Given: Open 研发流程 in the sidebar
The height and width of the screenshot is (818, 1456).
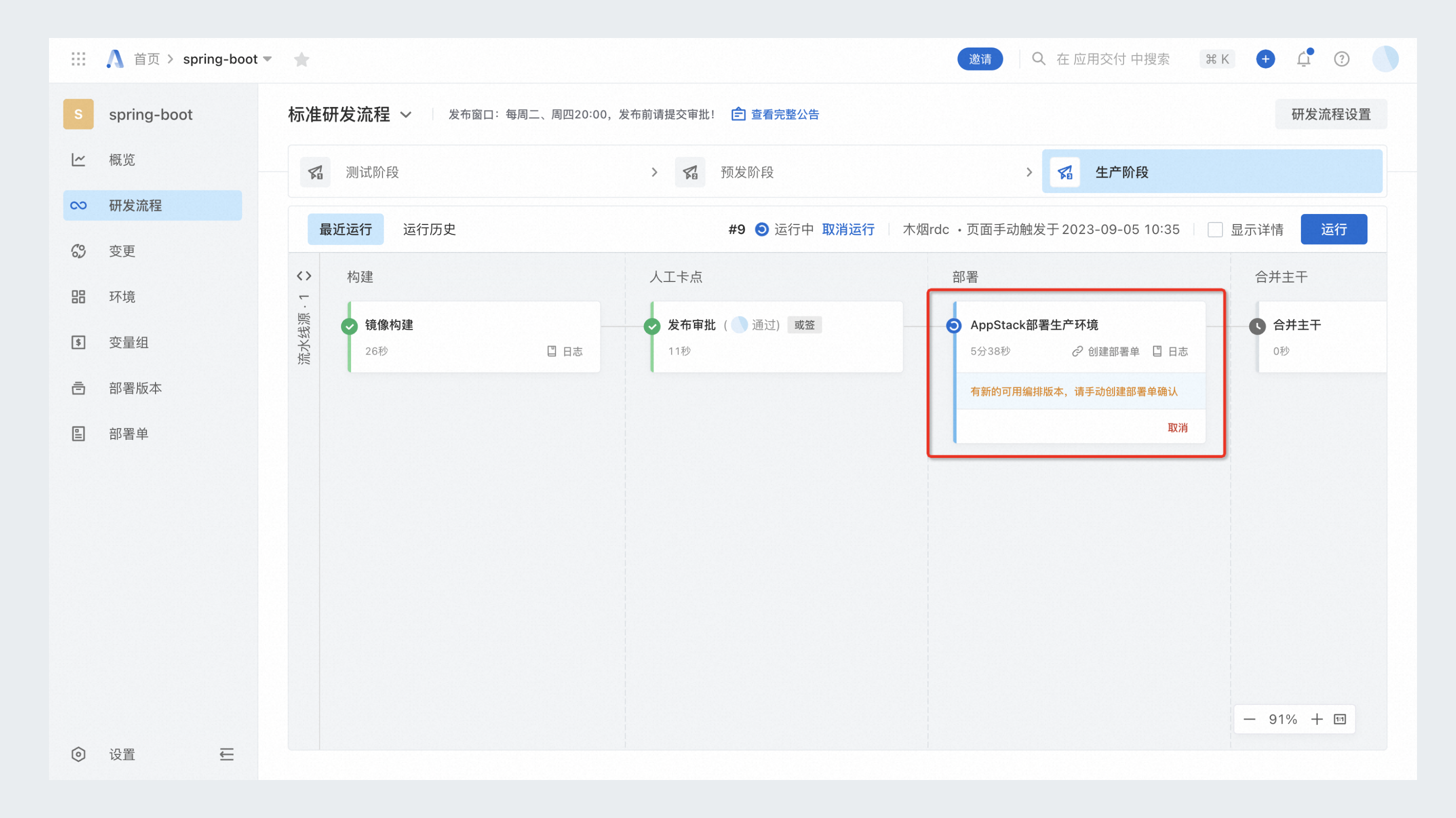Looking at the screenshot, I should (x=152, y=205).
